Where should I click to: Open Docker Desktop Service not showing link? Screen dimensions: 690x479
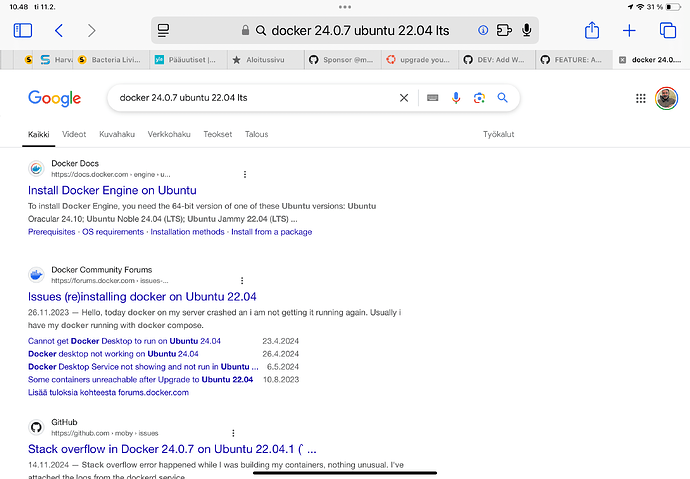click(x=143, y=366)
